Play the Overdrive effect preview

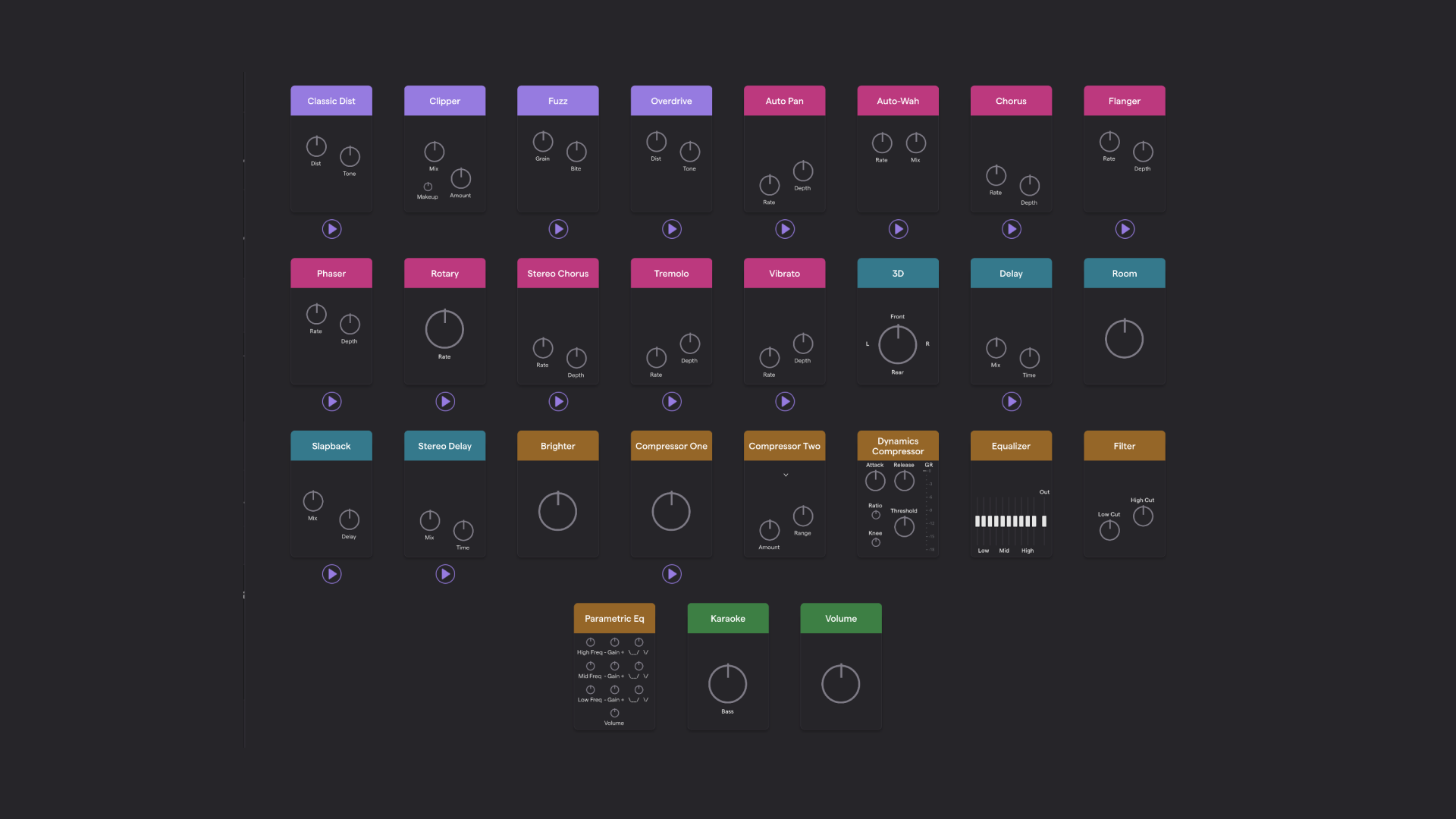(670, 228)
